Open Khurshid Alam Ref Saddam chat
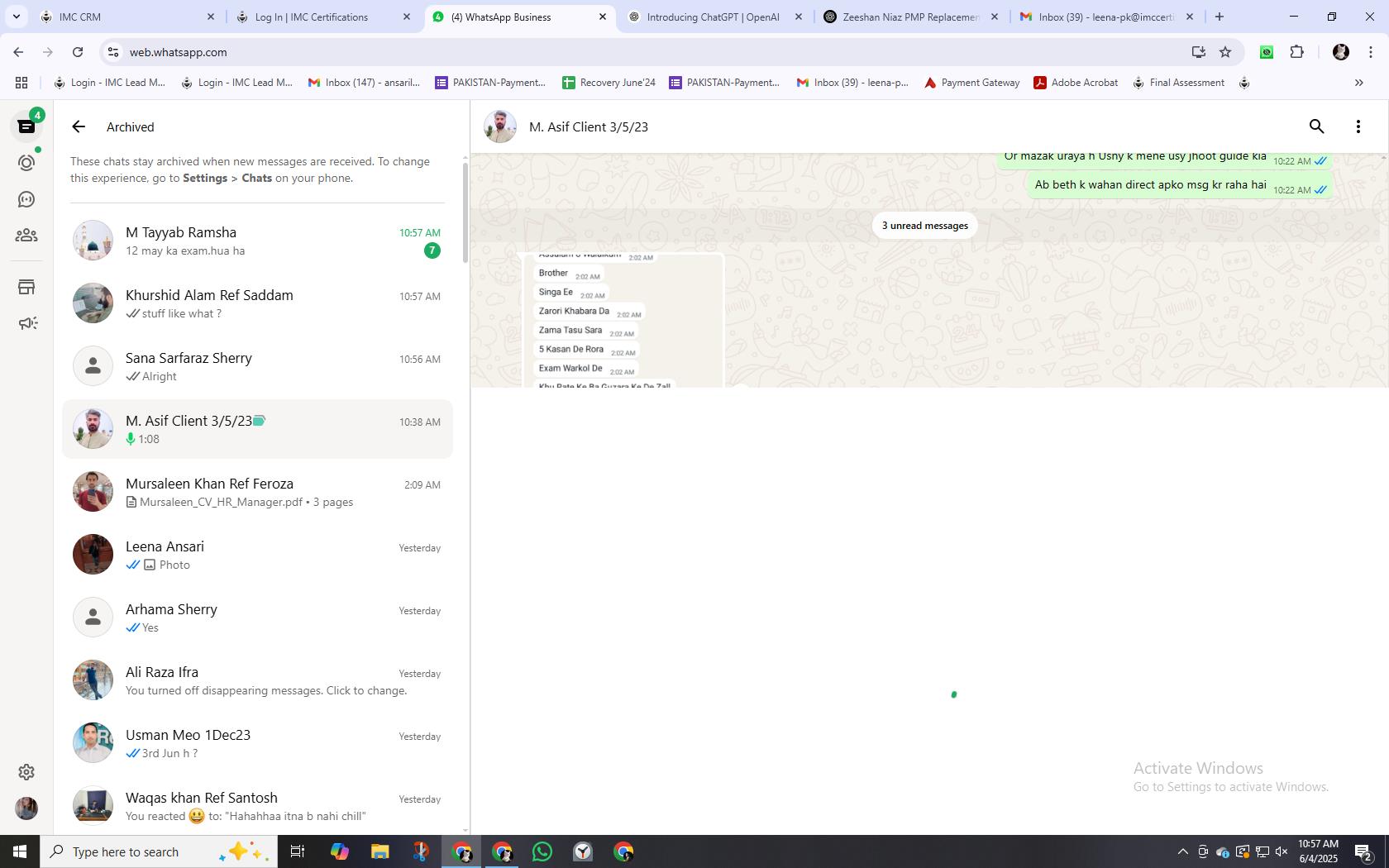Image resolution: width=1389 pixels, height=868 pixels. (x=257, y=303)
